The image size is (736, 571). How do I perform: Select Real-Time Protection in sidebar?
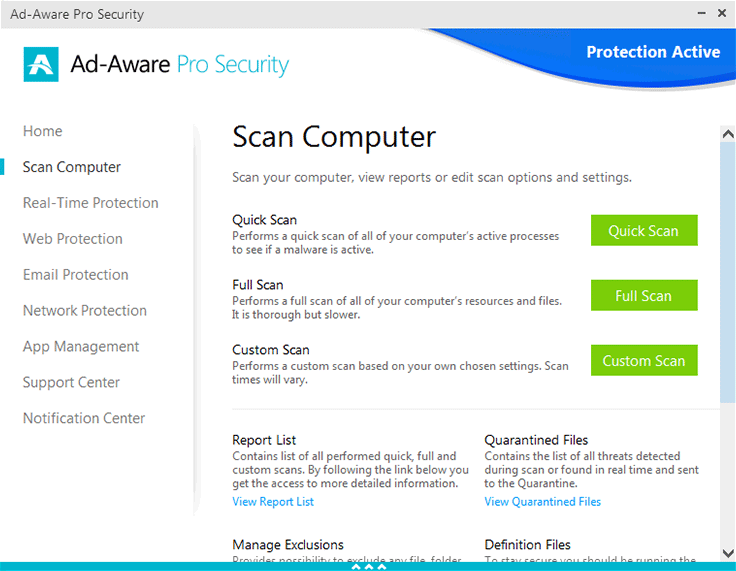(x=91, y=203)
